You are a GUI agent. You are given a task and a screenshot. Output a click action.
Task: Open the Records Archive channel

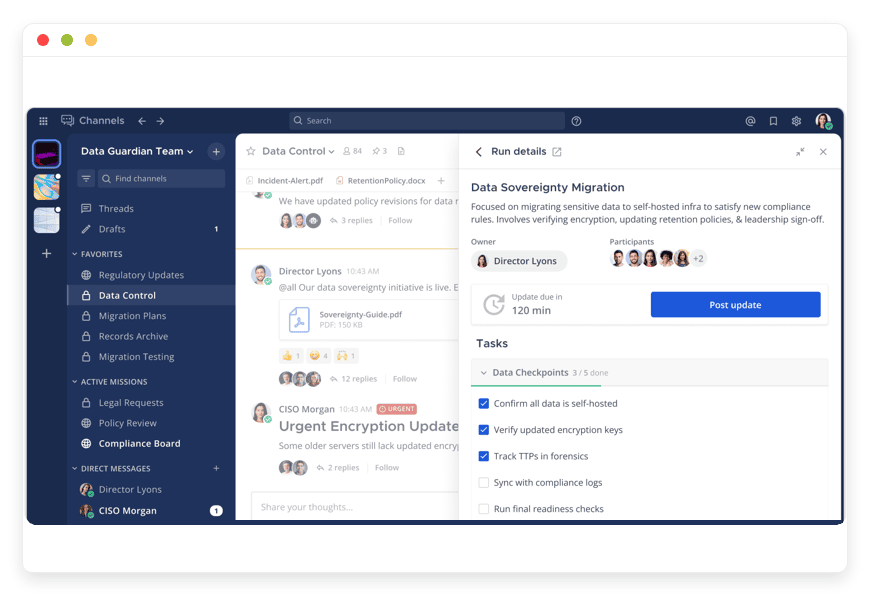[151, 336]
